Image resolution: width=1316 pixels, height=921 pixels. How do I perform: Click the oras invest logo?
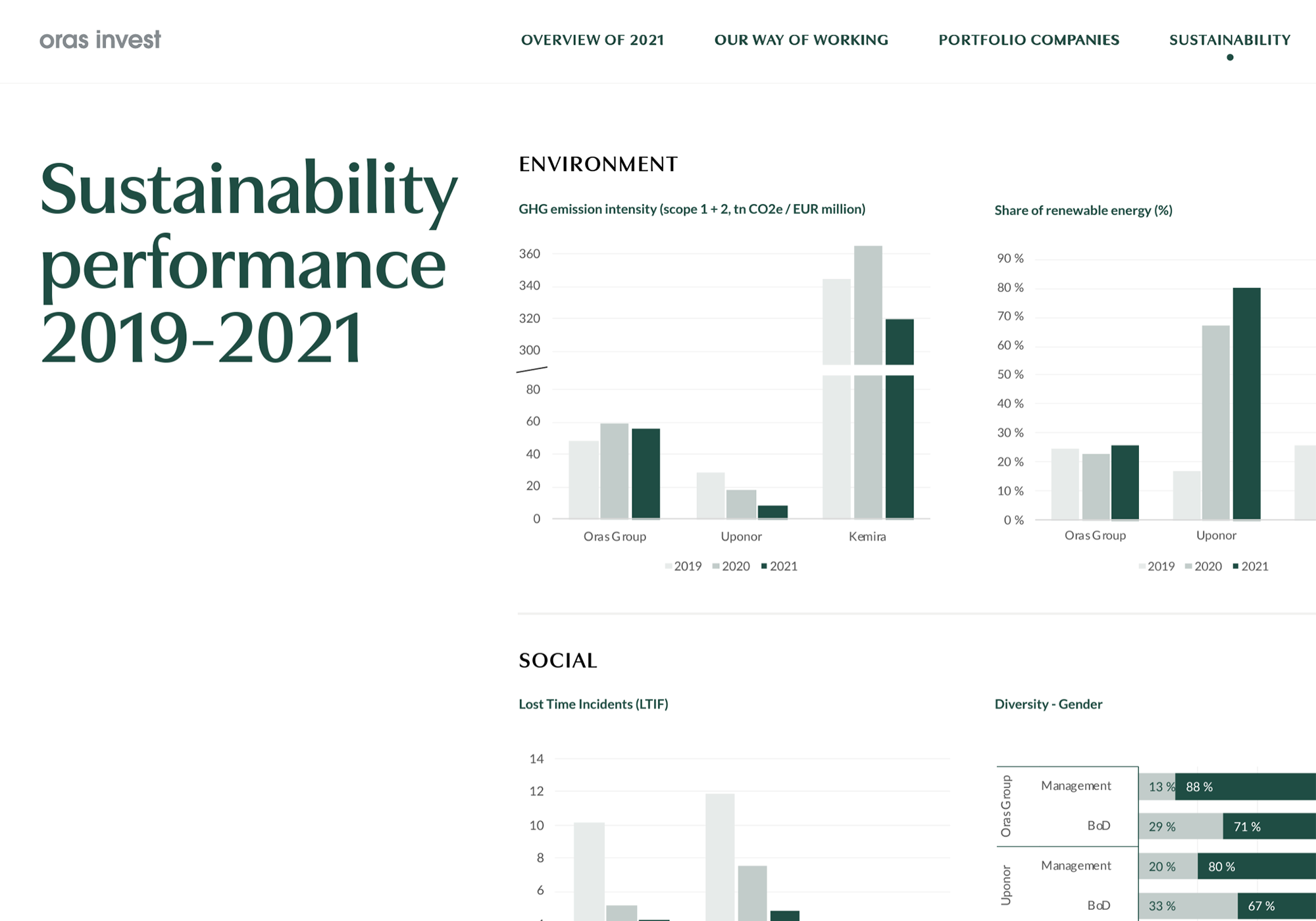coord(100,40)
